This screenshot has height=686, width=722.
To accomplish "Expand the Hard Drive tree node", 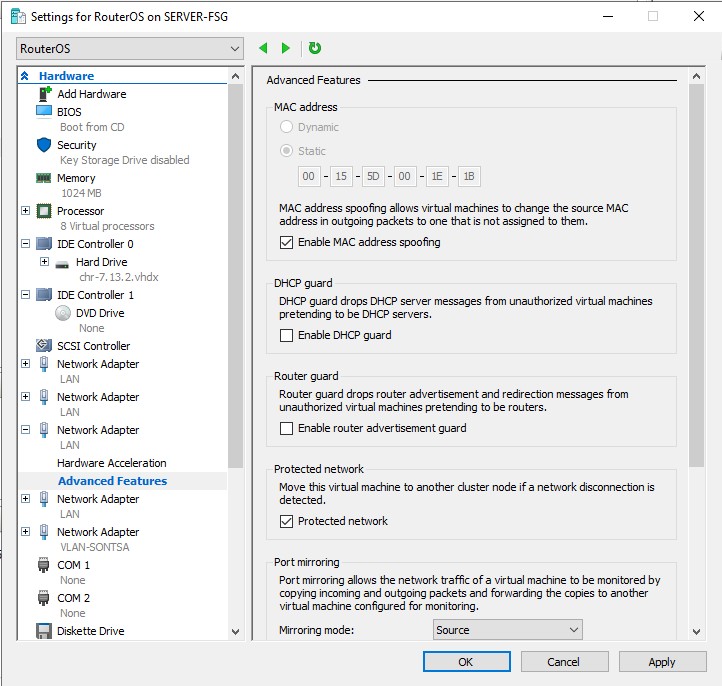I will (44, 262).
